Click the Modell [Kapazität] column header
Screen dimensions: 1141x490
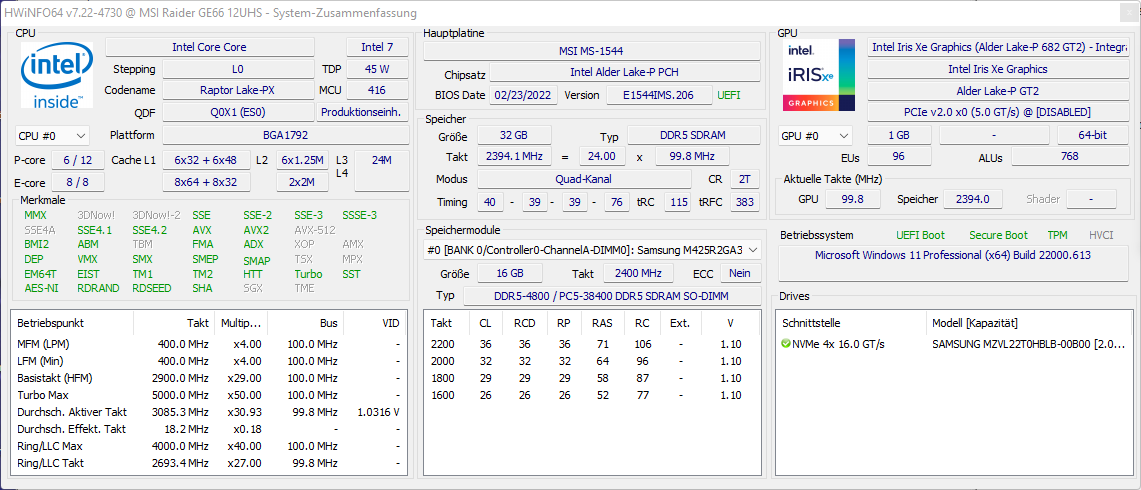pyautogui.click(x=974, y=323)
